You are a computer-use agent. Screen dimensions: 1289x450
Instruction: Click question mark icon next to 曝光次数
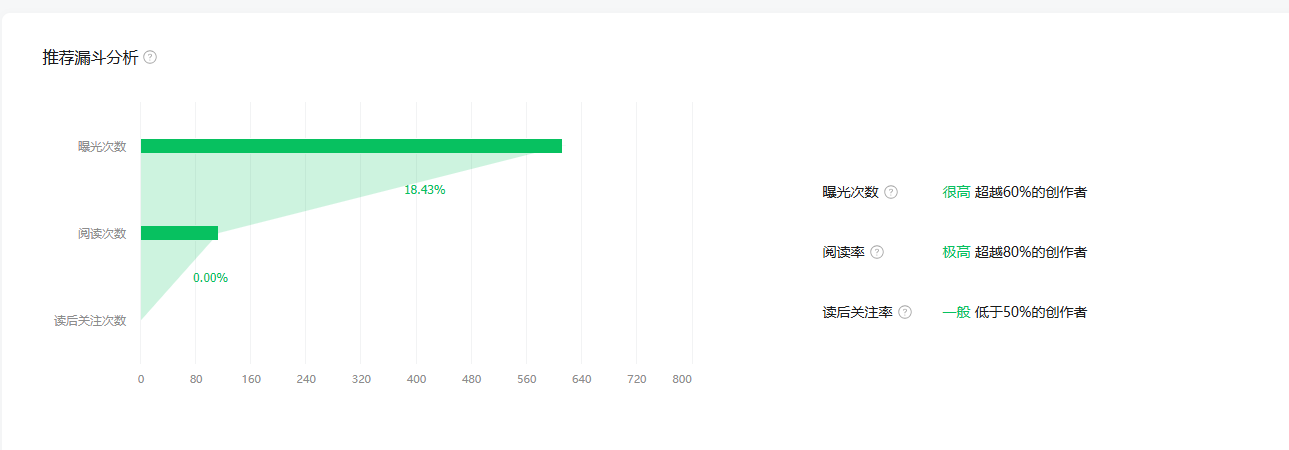(891, 192)
